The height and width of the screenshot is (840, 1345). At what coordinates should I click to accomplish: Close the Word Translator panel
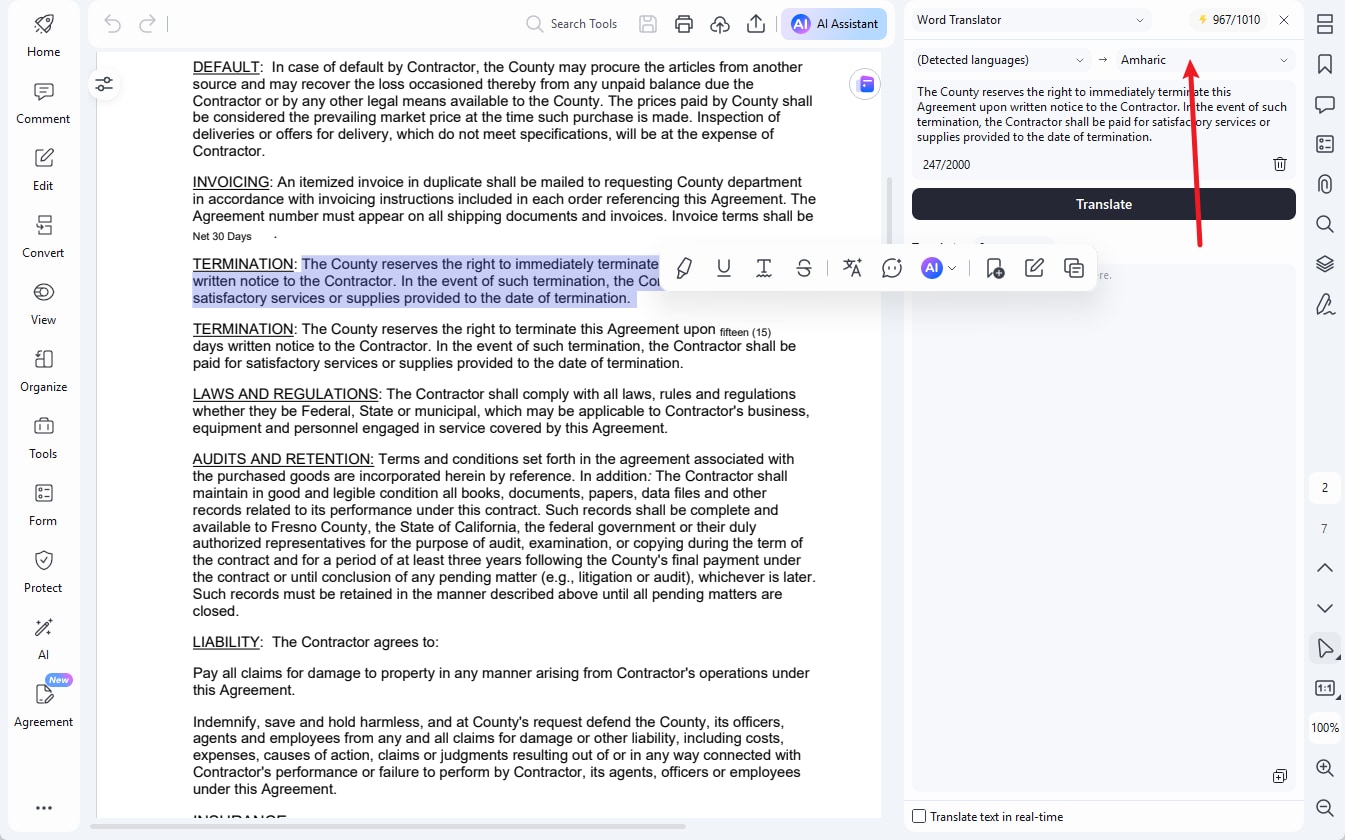1284,20
